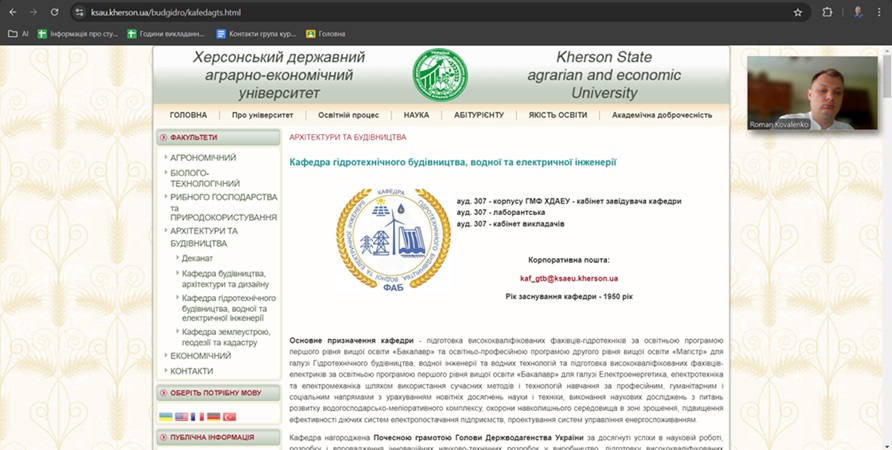Click the ФАКУЛЬТЕТИ panel header
Screen dimensions: 892x450
click(218, 137)
